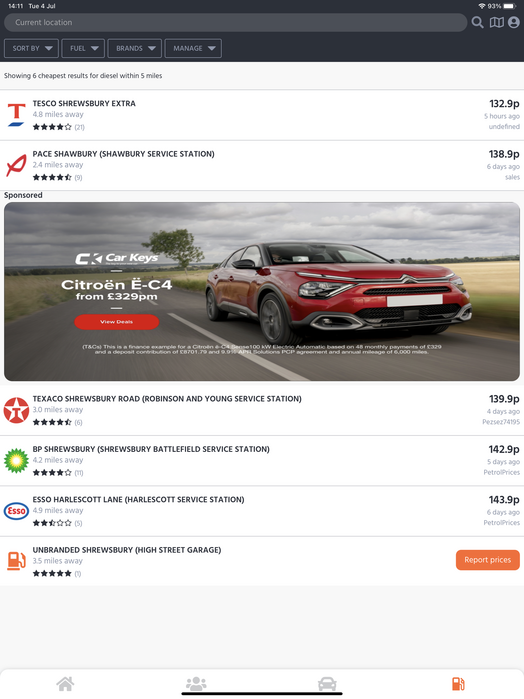Expand the BRANDS dropdown
Viewport: 524px width, 699px height.
[134, 48]
